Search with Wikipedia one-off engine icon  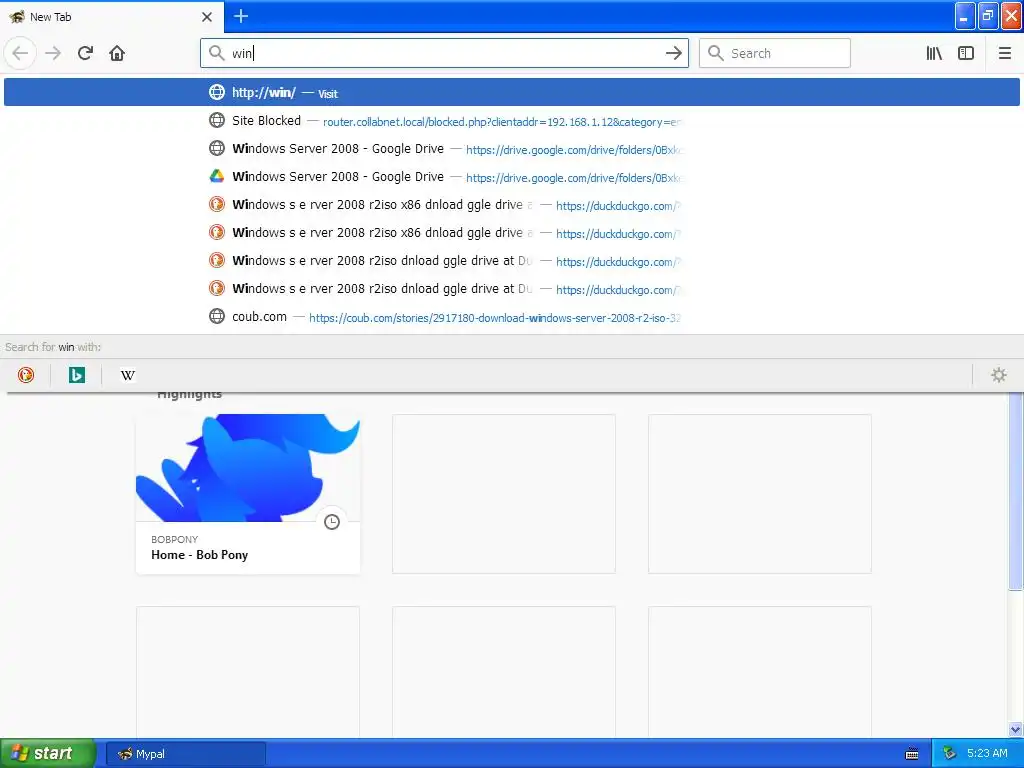click(128, 375)
